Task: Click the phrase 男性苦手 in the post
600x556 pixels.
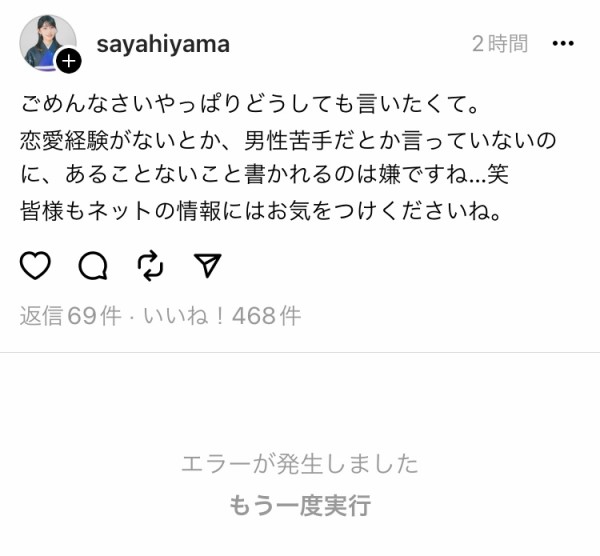Action: 288,140
